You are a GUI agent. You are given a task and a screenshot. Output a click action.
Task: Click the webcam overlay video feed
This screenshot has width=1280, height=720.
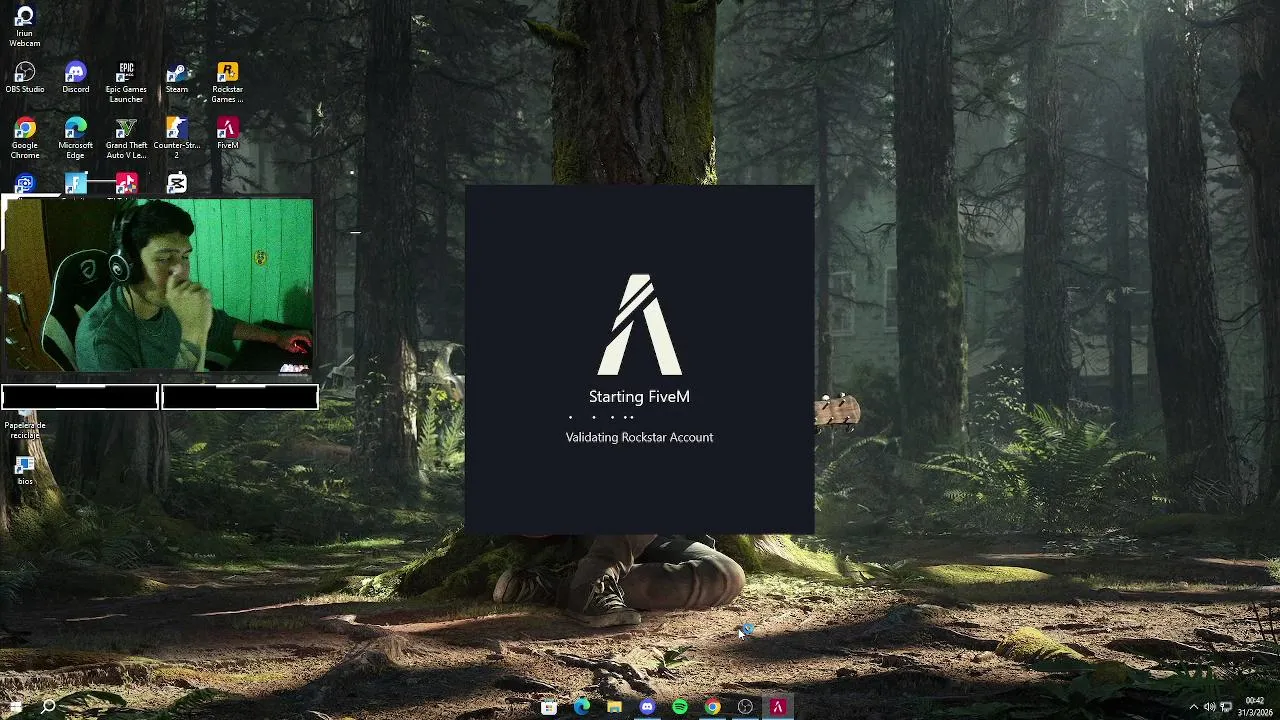pyautogui.click(x=158, y=285)
